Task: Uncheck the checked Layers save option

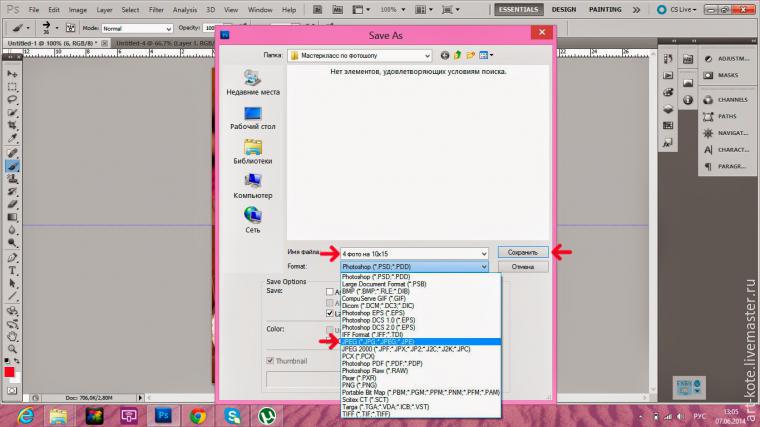Action: click(x=330, y=314)
